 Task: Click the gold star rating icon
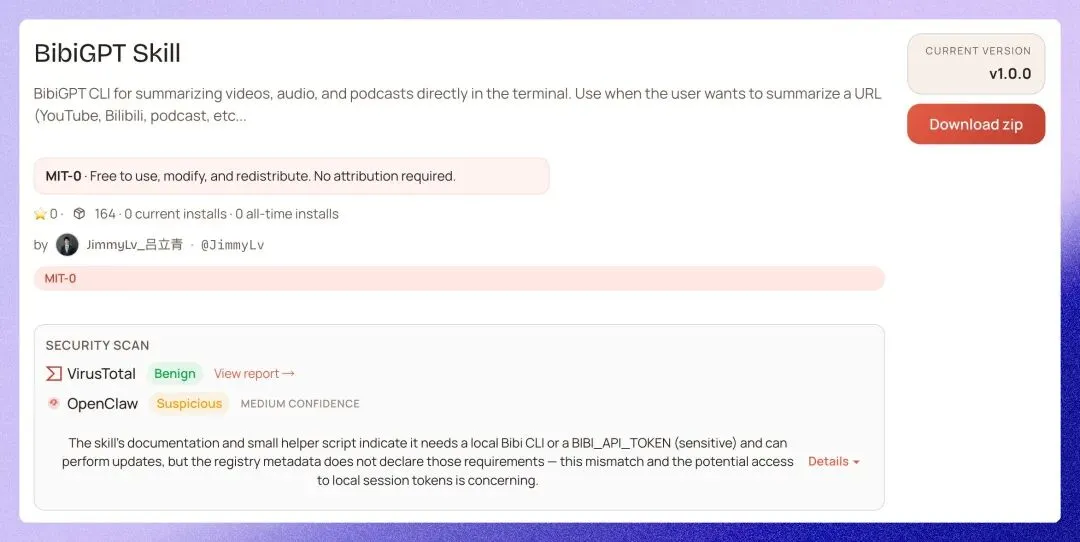40,214
